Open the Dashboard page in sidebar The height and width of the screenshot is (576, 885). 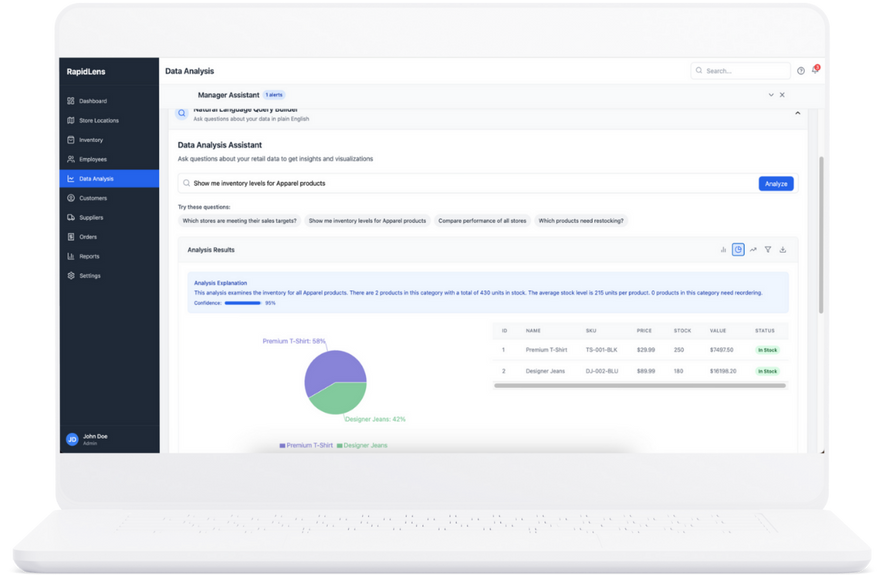[109, 101]
